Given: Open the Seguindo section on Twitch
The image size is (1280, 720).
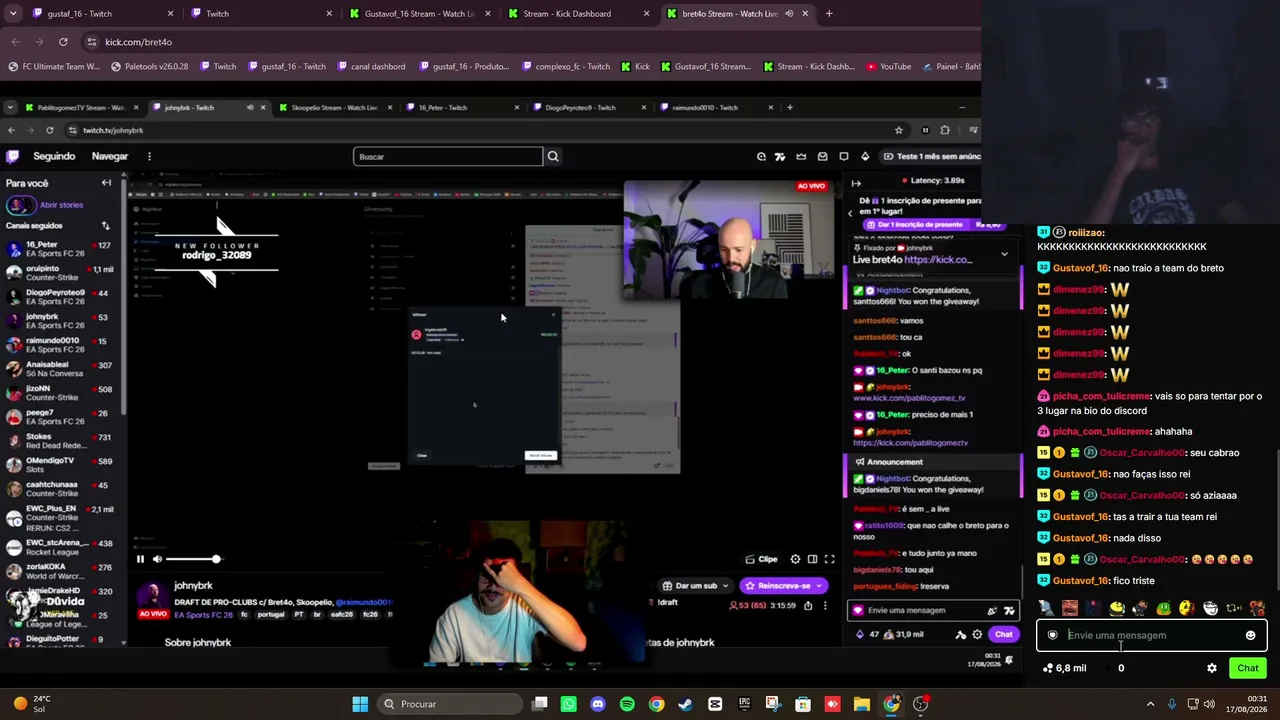Looking at the screenshot, I should coord(54,156).
